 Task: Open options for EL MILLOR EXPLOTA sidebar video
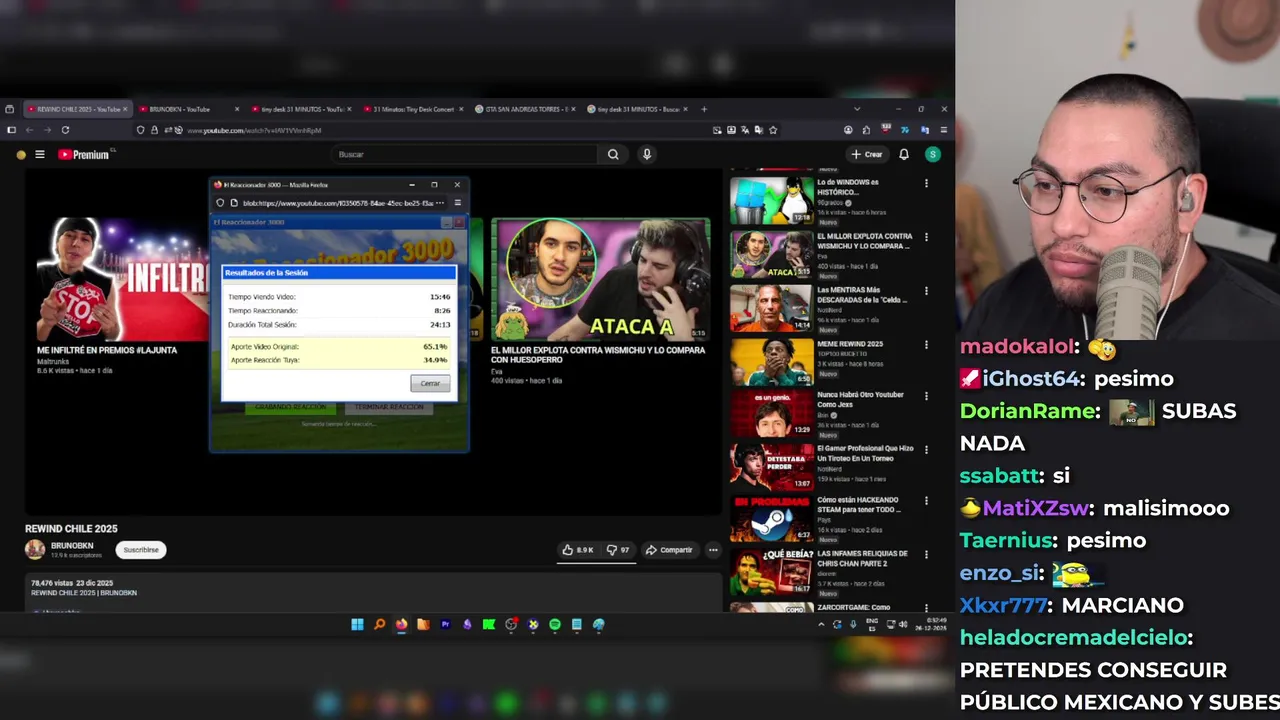click(x=926, y=238)
